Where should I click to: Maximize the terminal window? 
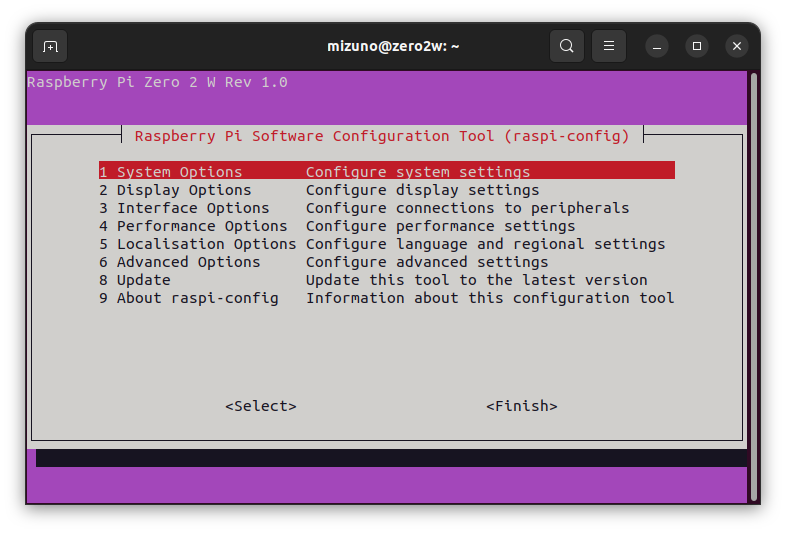pyautogui.click(x=697, y=46)
